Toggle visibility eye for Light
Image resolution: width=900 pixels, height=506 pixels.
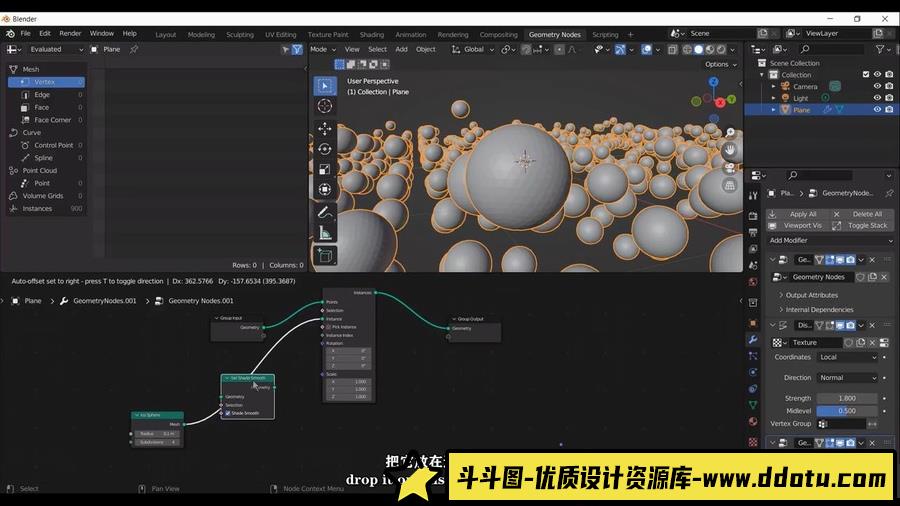(877, 98)
